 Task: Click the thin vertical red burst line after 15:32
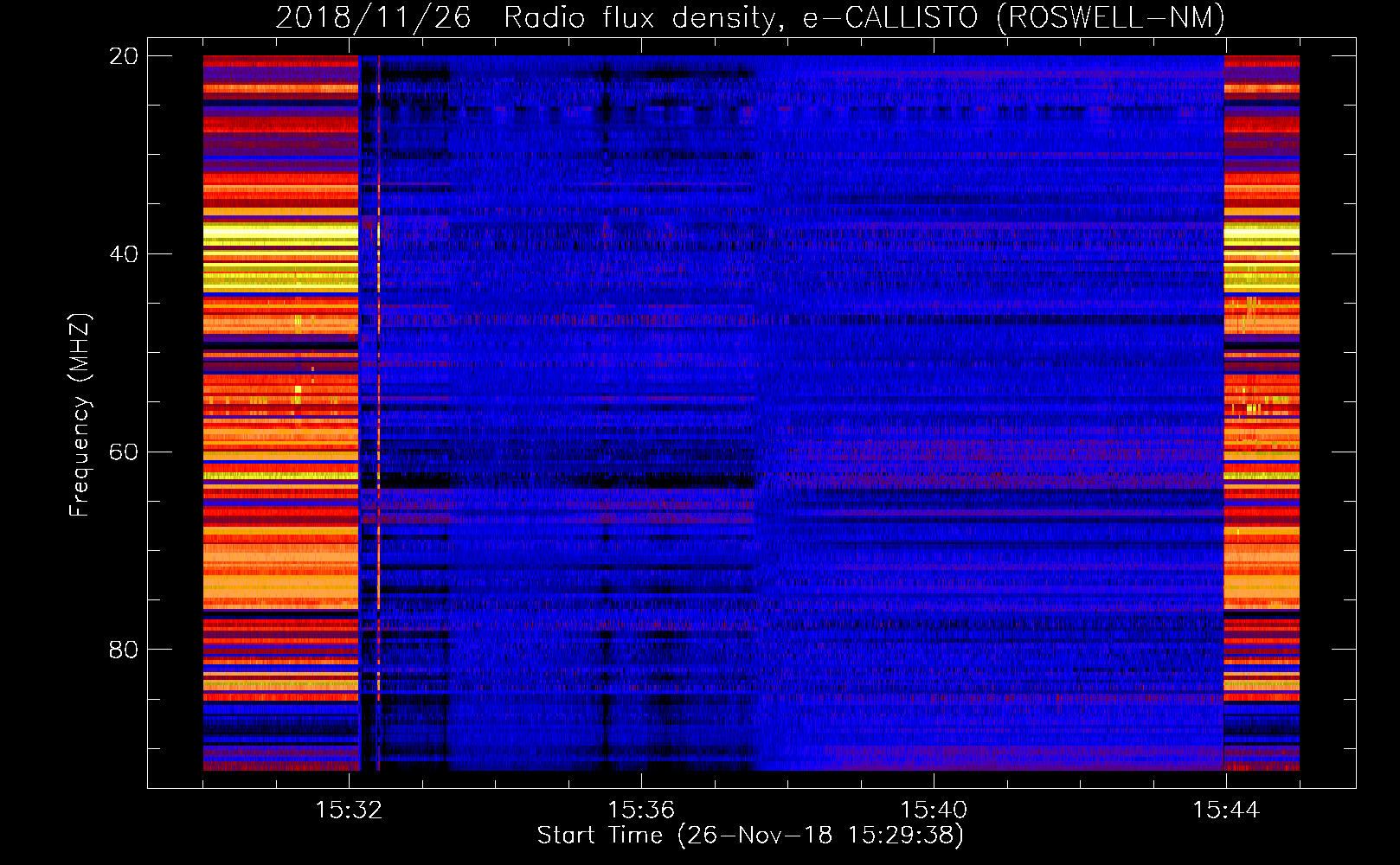[379, 413]
